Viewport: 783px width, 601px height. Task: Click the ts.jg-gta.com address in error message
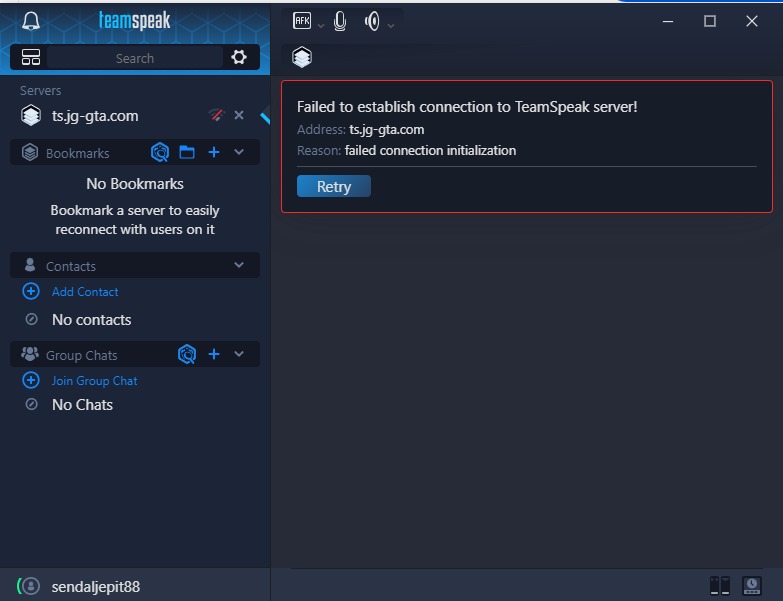[x=387, y=129]
